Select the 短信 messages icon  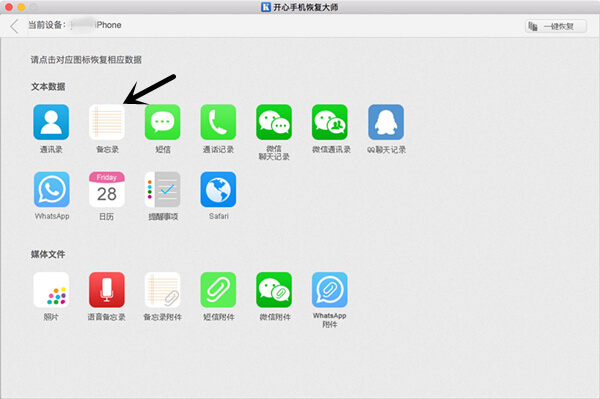pos(163,122)
